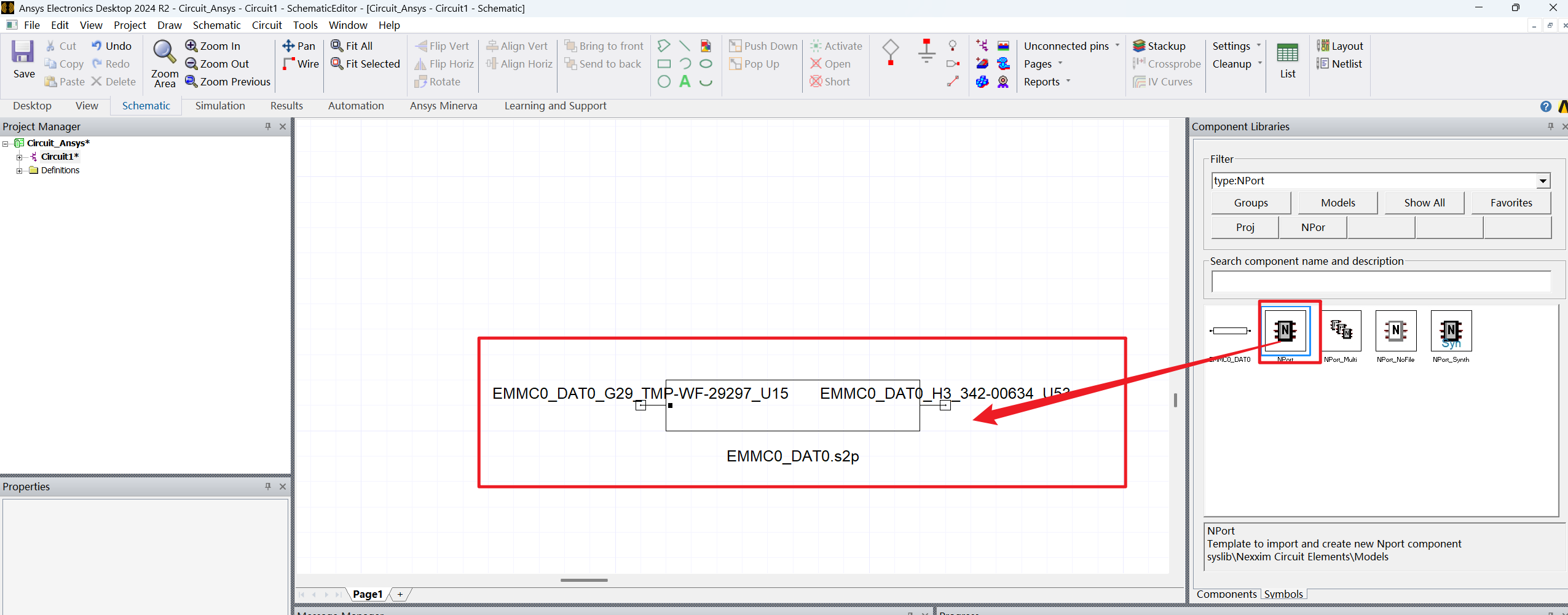Open the Cleanup dropdown

pos(1237,64)
